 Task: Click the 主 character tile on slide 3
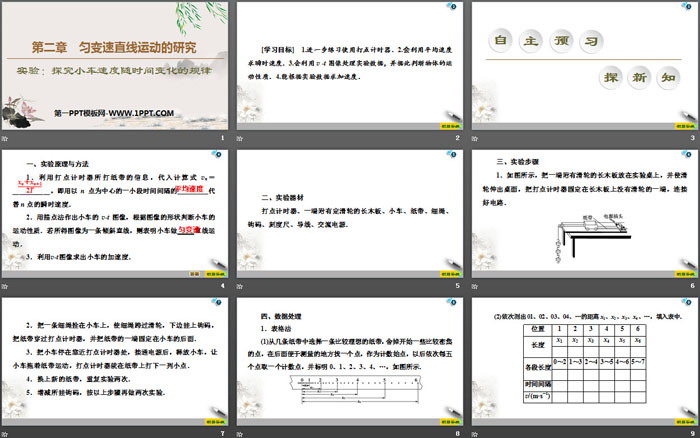531,41
